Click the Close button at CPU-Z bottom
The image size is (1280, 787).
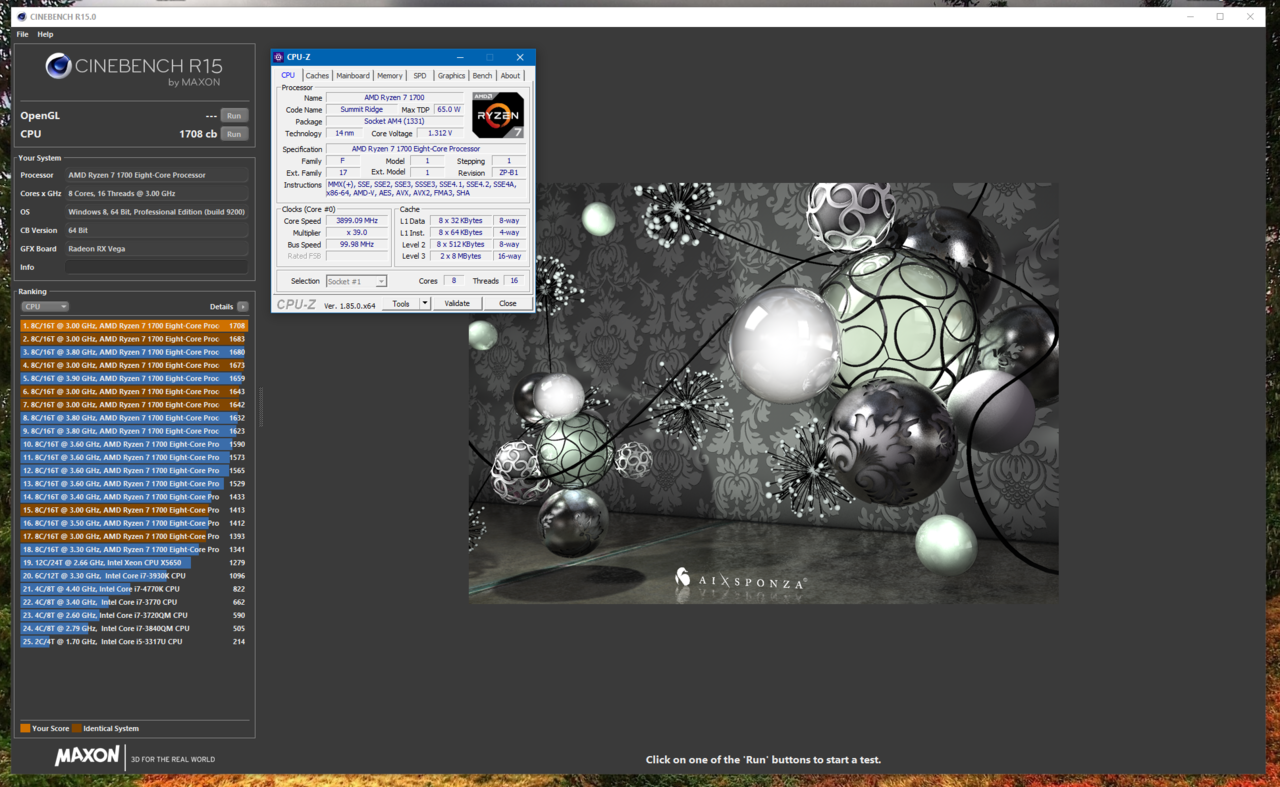point(508,303)
